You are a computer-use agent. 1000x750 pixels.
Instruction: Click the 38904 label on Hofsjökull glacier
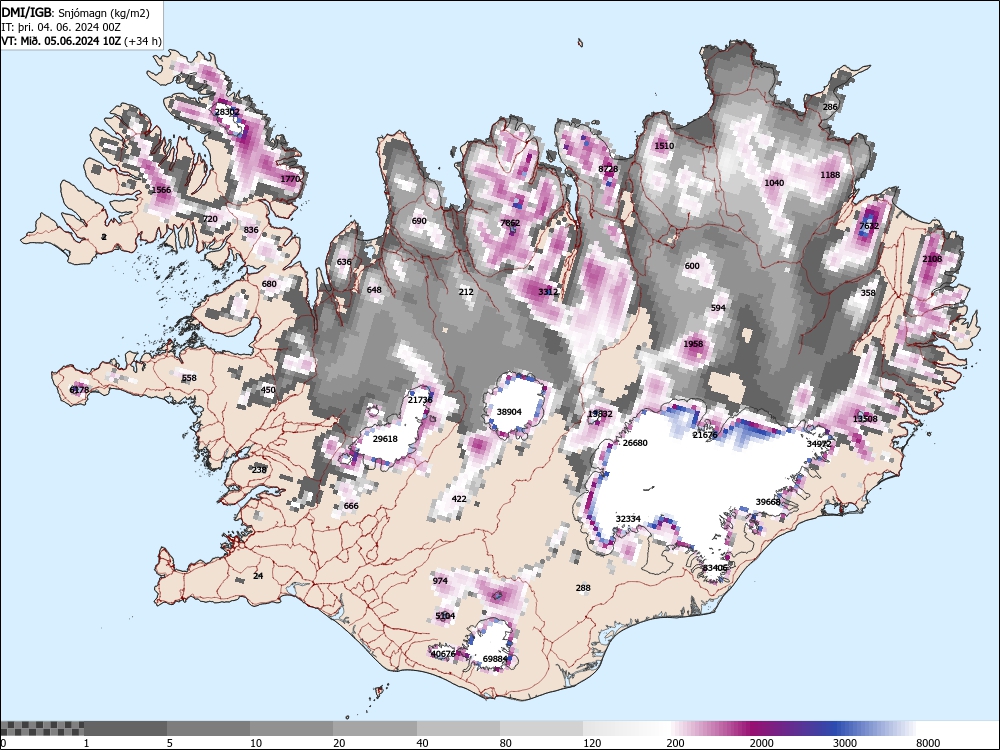point(509,412)
